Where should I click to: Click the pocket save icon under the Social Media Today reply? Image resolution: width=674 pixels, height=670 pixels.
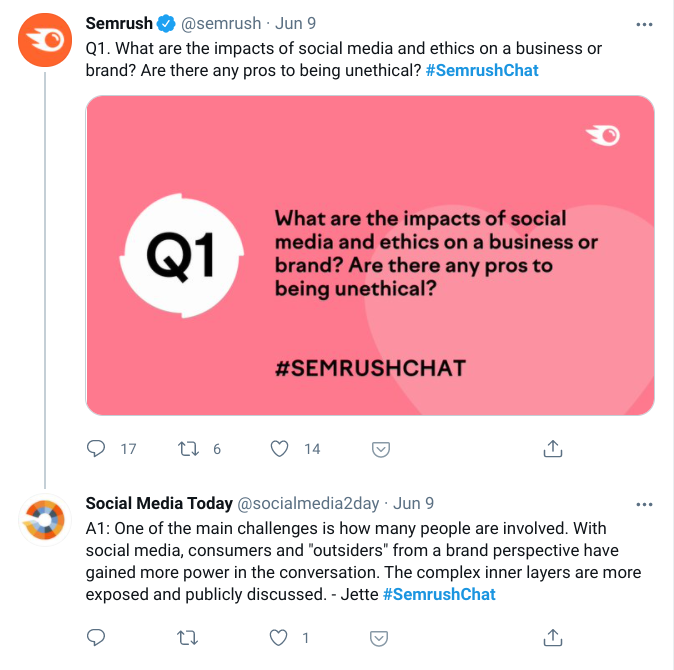click(x=380, y=637)
